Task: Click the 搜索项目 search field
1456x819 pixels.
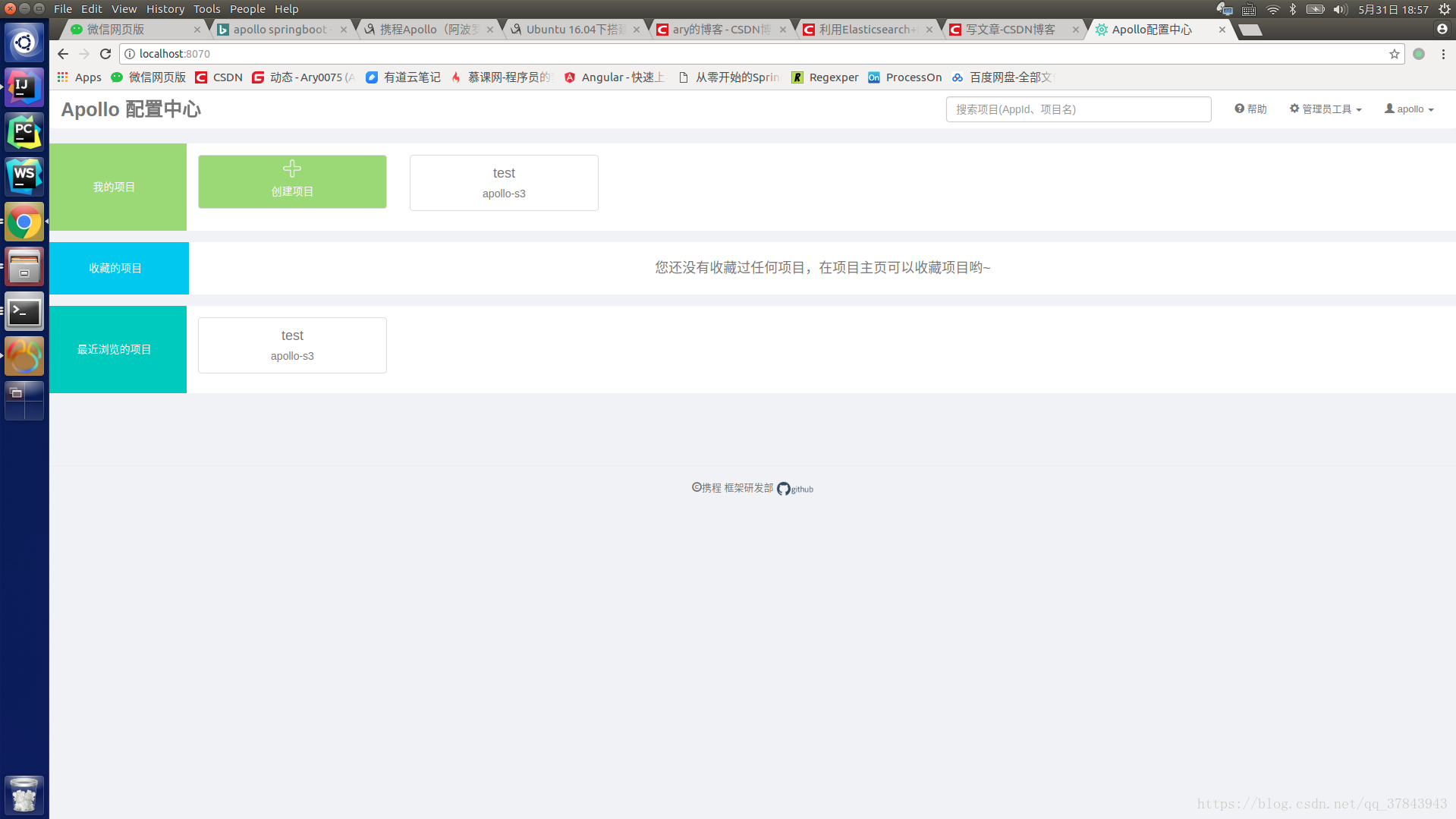Action: [x=1078, y=109]
